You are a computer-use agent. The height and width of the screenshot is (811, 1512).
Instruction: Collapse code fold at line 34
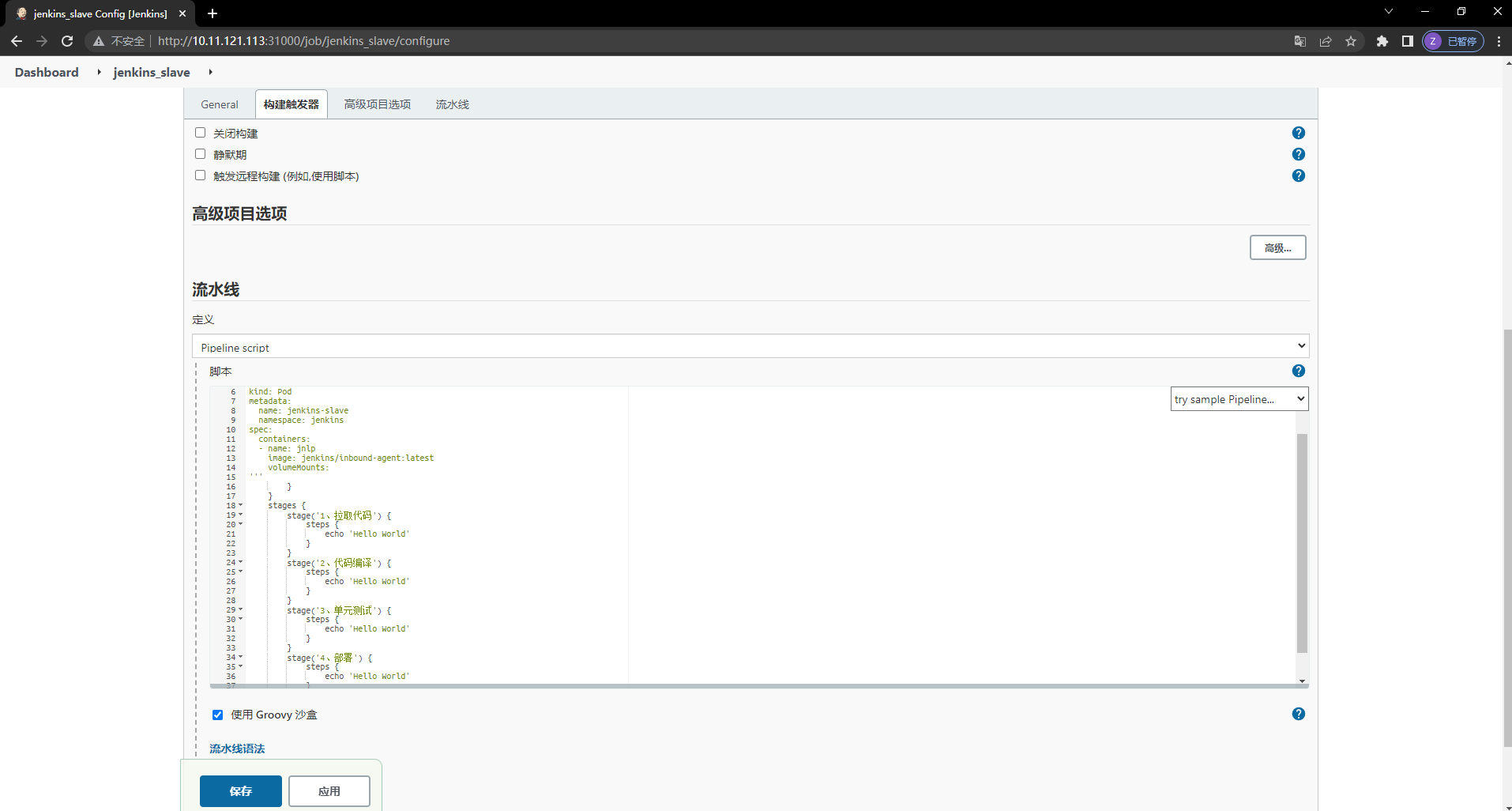(241, 657)
